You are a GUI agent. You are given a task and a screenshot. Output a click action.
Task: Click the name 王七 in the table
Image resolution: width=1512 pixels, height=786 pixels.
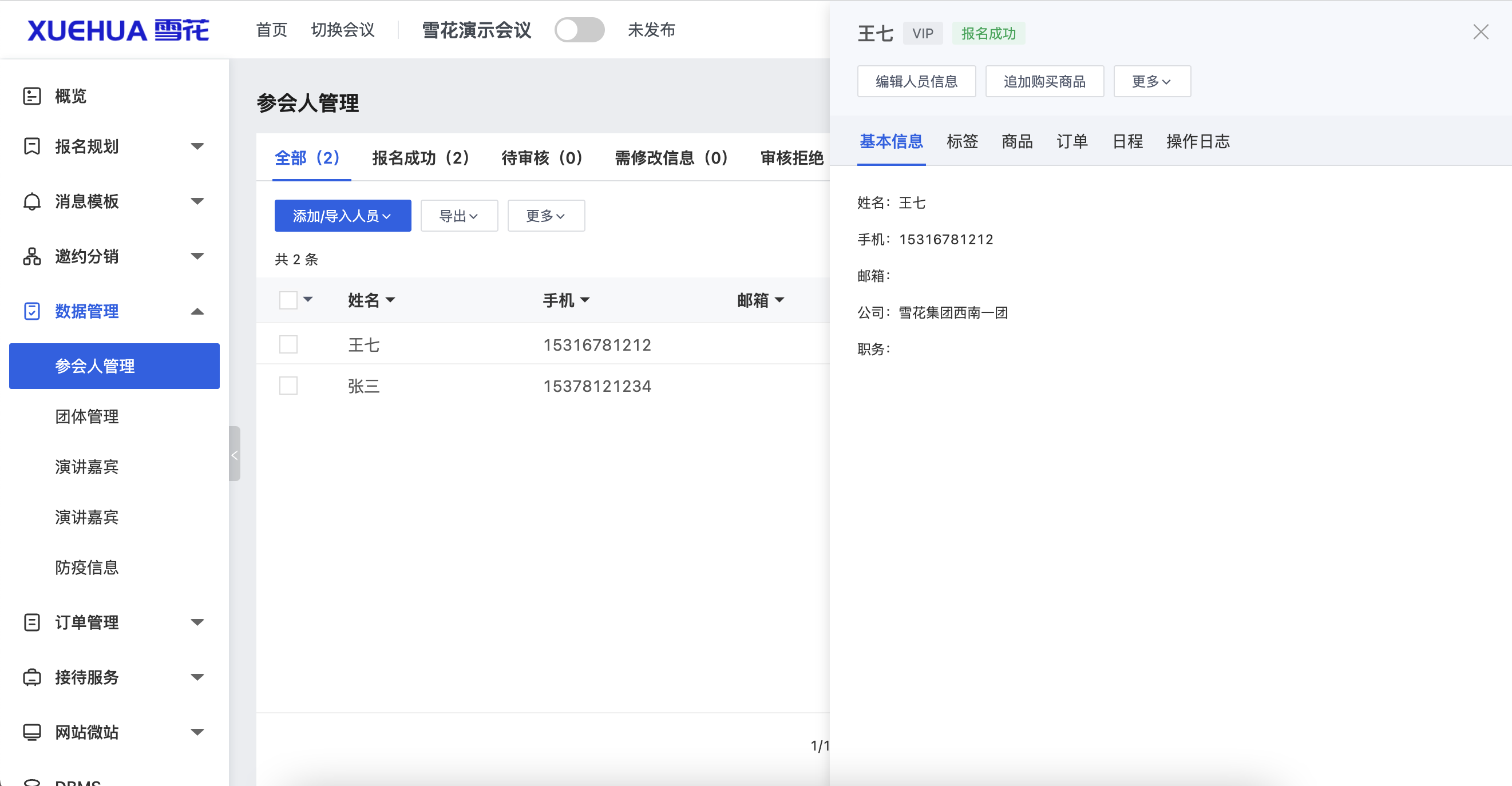click(364, 344)
